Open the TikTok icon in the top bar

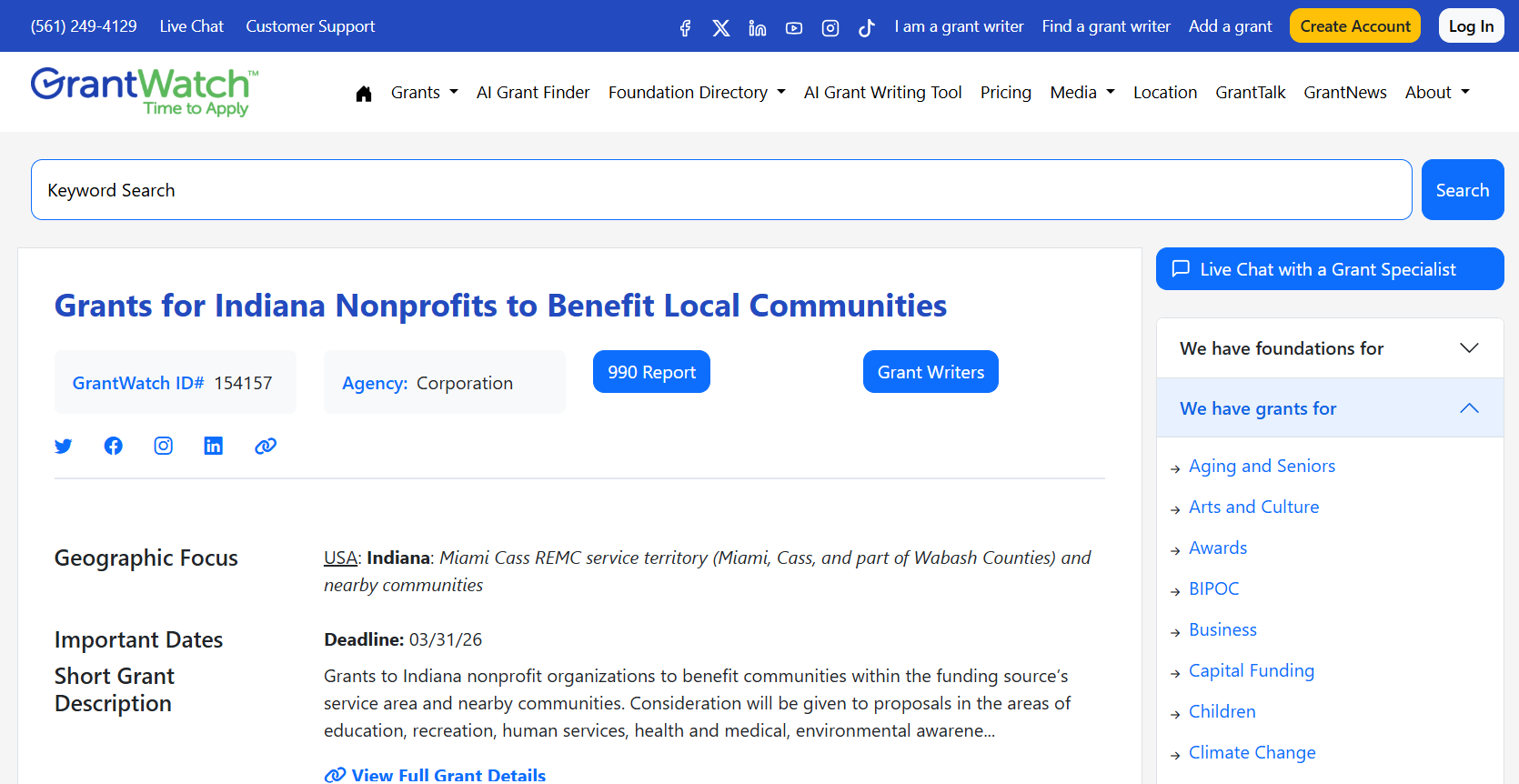[867, 28]
